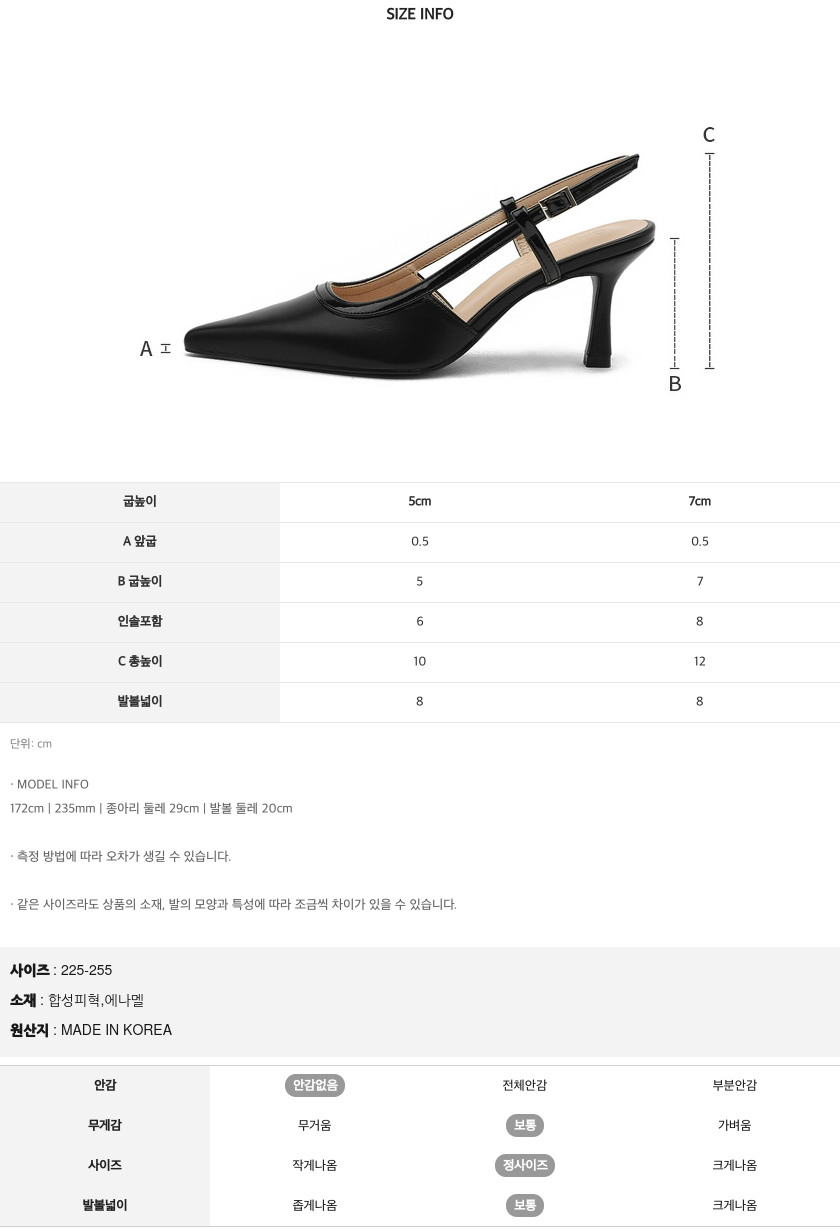
Task: Select the 보통 badge in 무게감 row
Action: point(525,1125)
